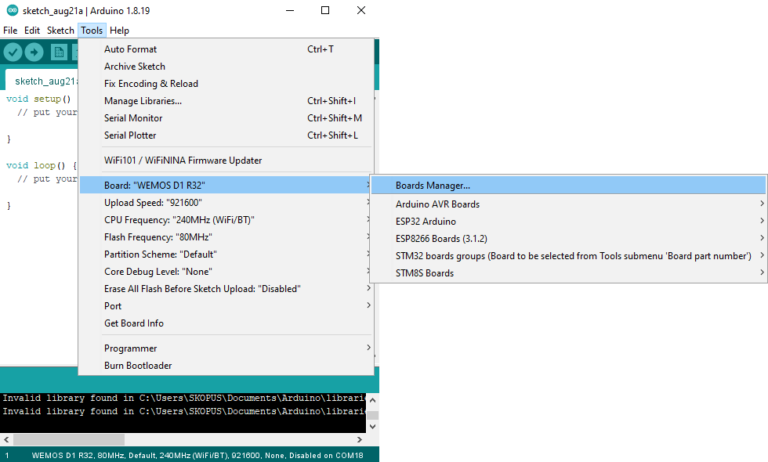Click the Arduino logo in title bar
The height and width of the screenshot is (462, 768).
coord(11,10)
